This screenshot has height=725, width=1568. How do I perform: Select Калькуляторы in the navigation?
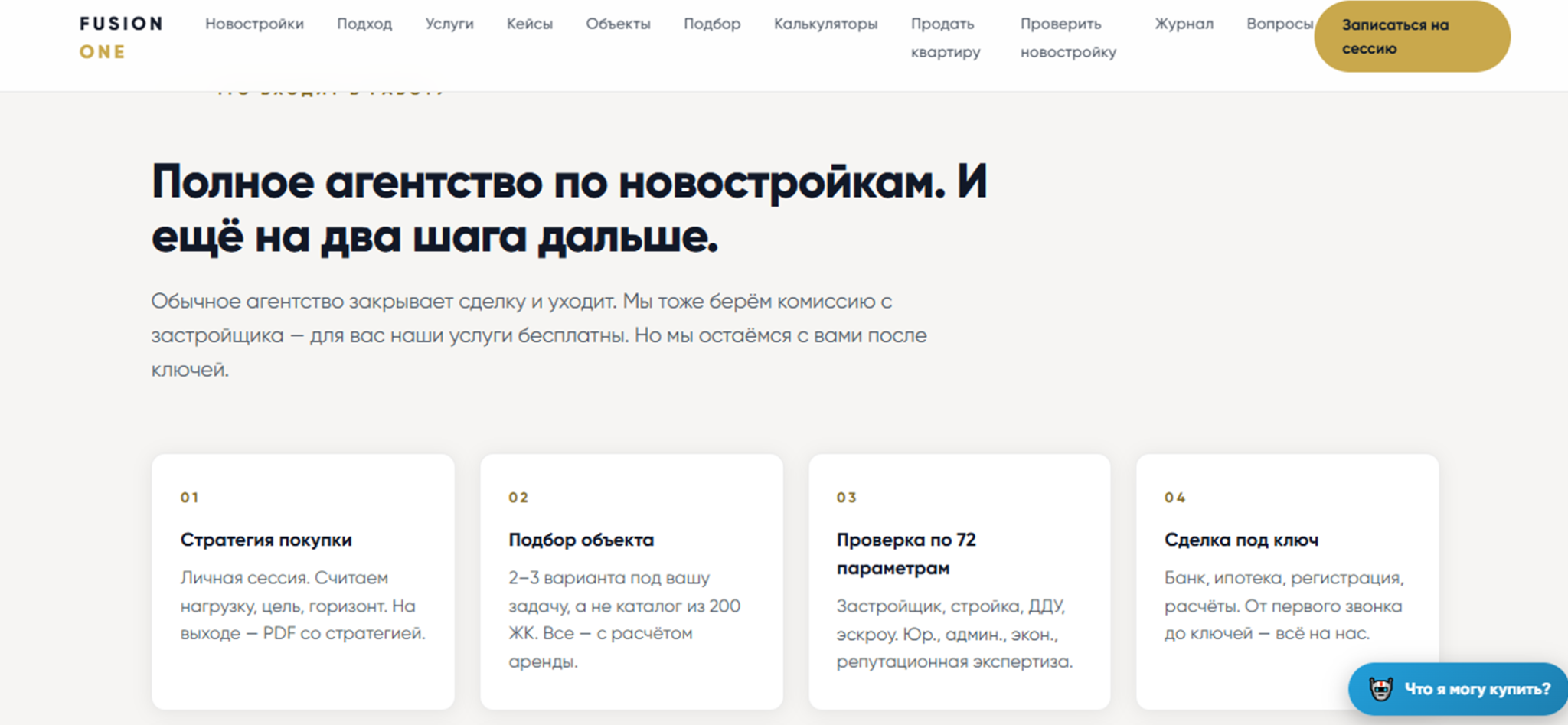pos(825,24)
